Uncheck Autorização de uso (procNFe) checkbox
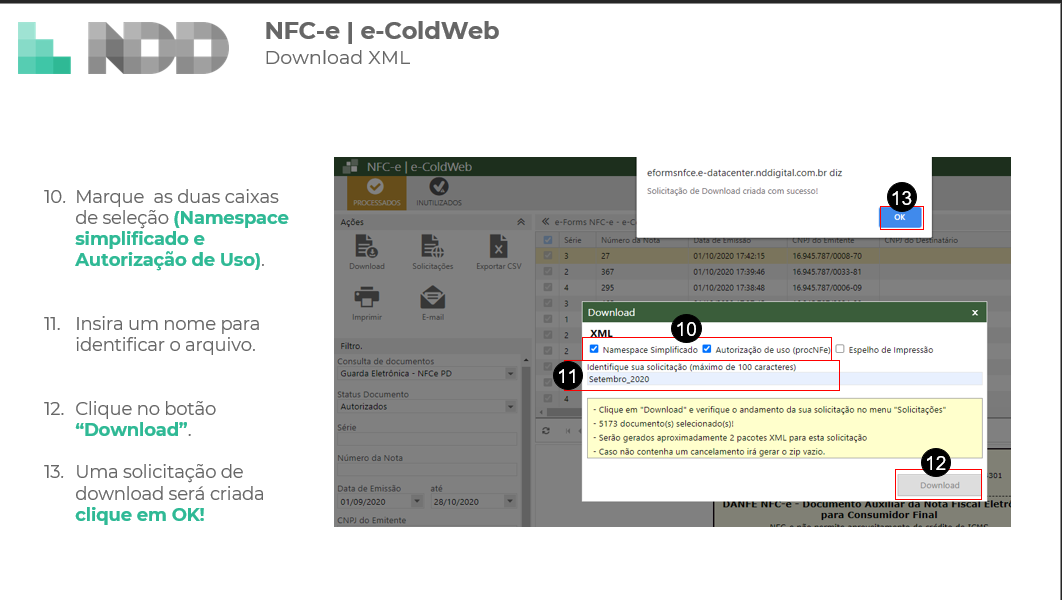 pyautogui.click(x=706, y=349)
